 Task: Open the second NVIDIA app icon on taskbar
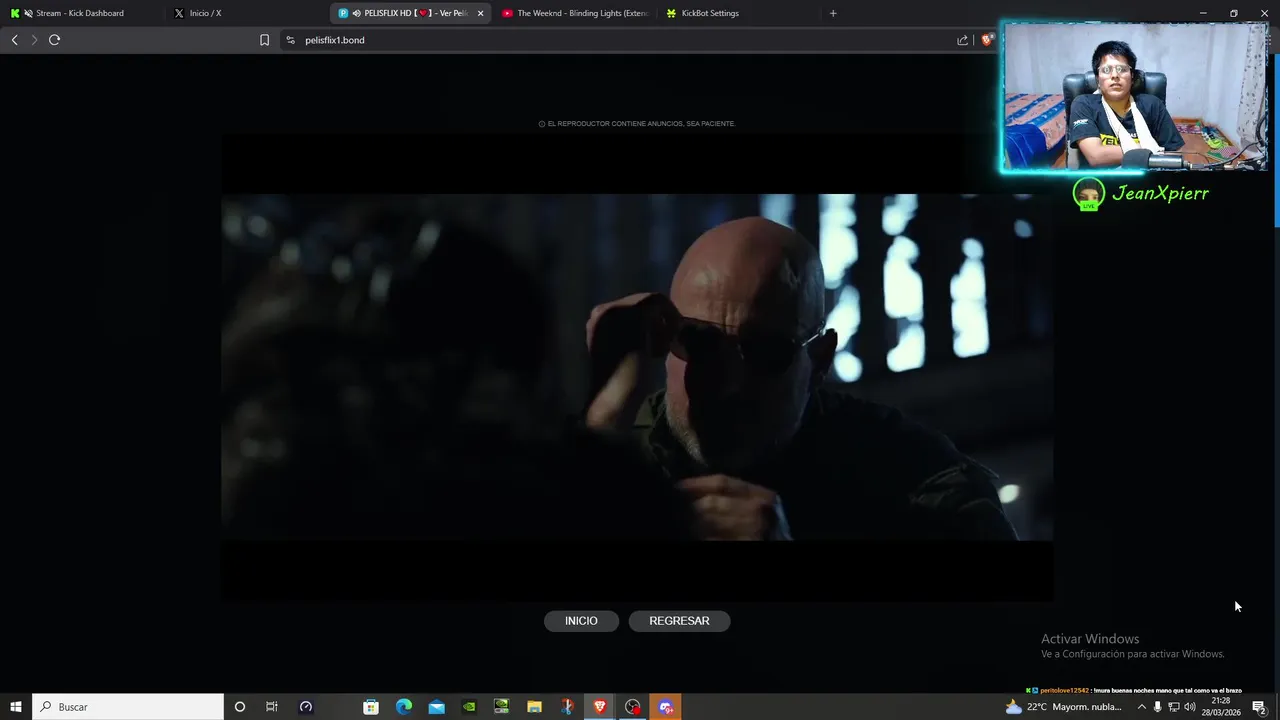(x=502, y=707)
